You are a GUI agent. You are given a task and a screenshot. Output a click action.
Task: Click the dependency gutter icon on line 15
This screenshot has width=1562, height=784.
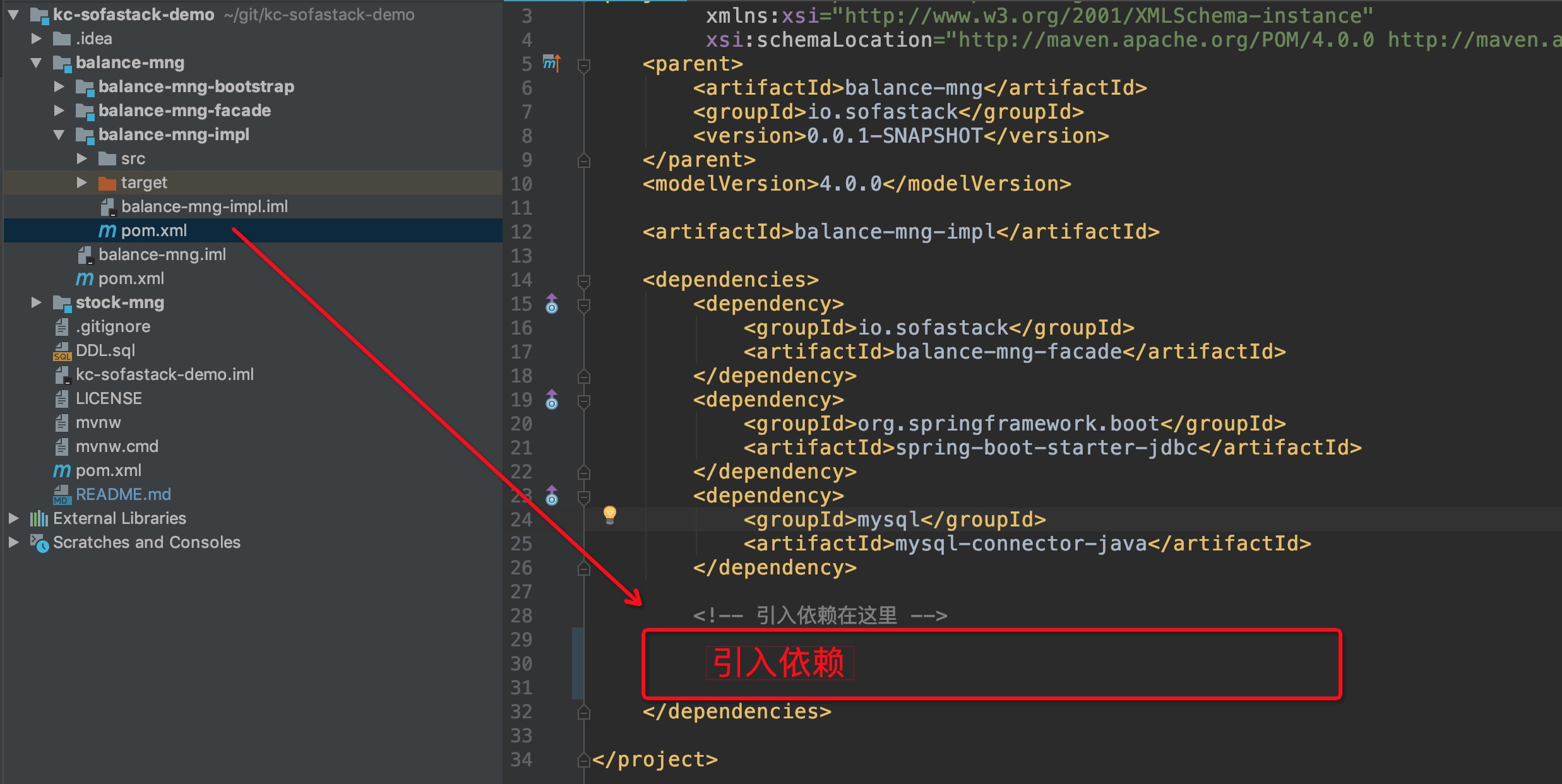point(552,304)
